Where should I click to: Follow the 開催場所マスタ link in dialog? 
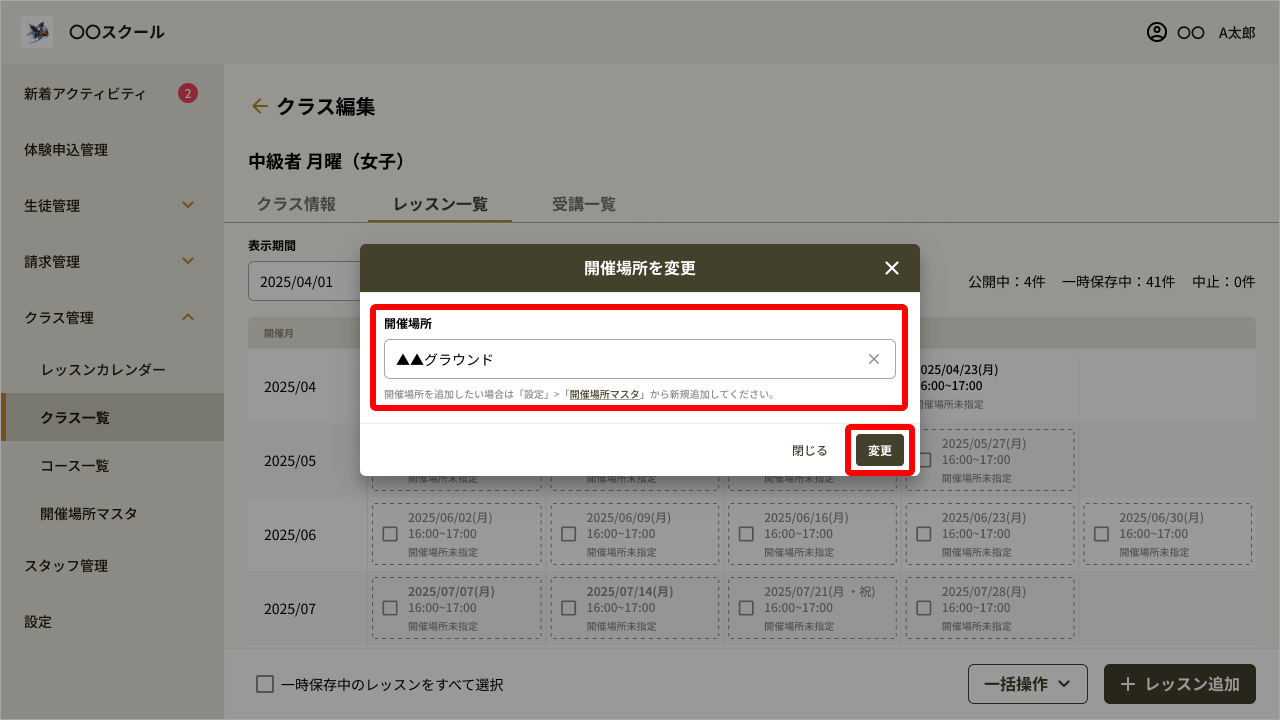(604, 394)
